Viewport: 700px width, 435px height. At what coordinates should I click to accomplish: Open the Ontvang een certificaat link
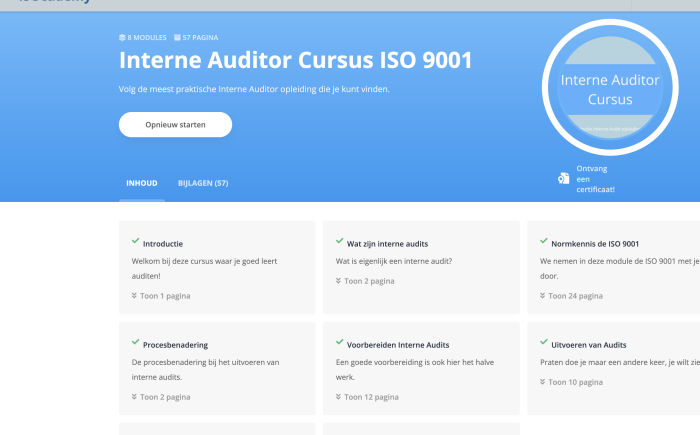tap(596, 179)
